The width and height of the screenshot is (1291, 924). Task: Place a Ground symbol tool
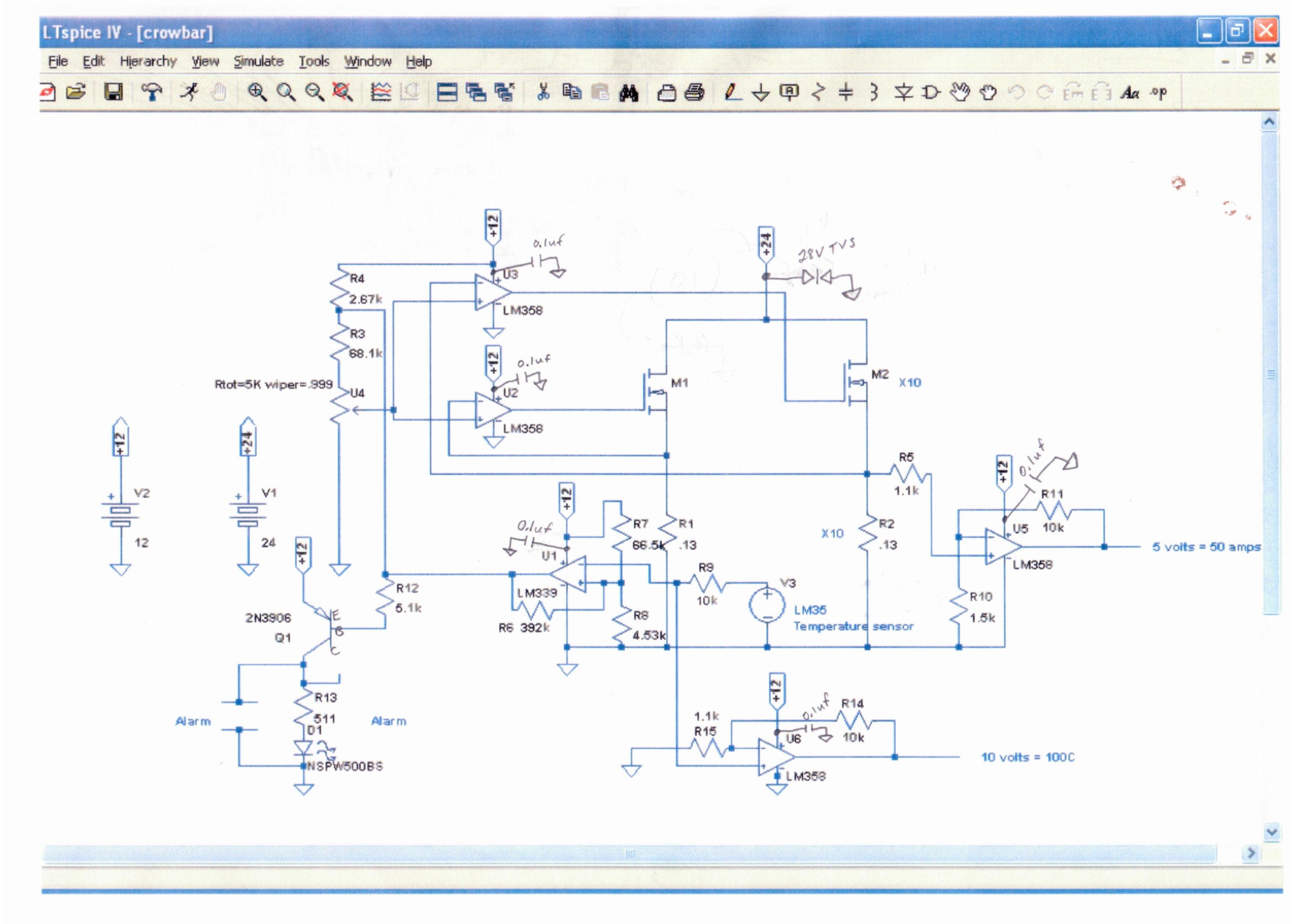760,92
